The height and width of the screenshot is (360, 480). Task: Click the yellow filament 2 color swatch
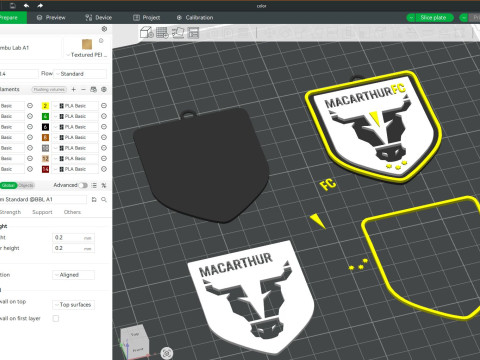[45, 106]
